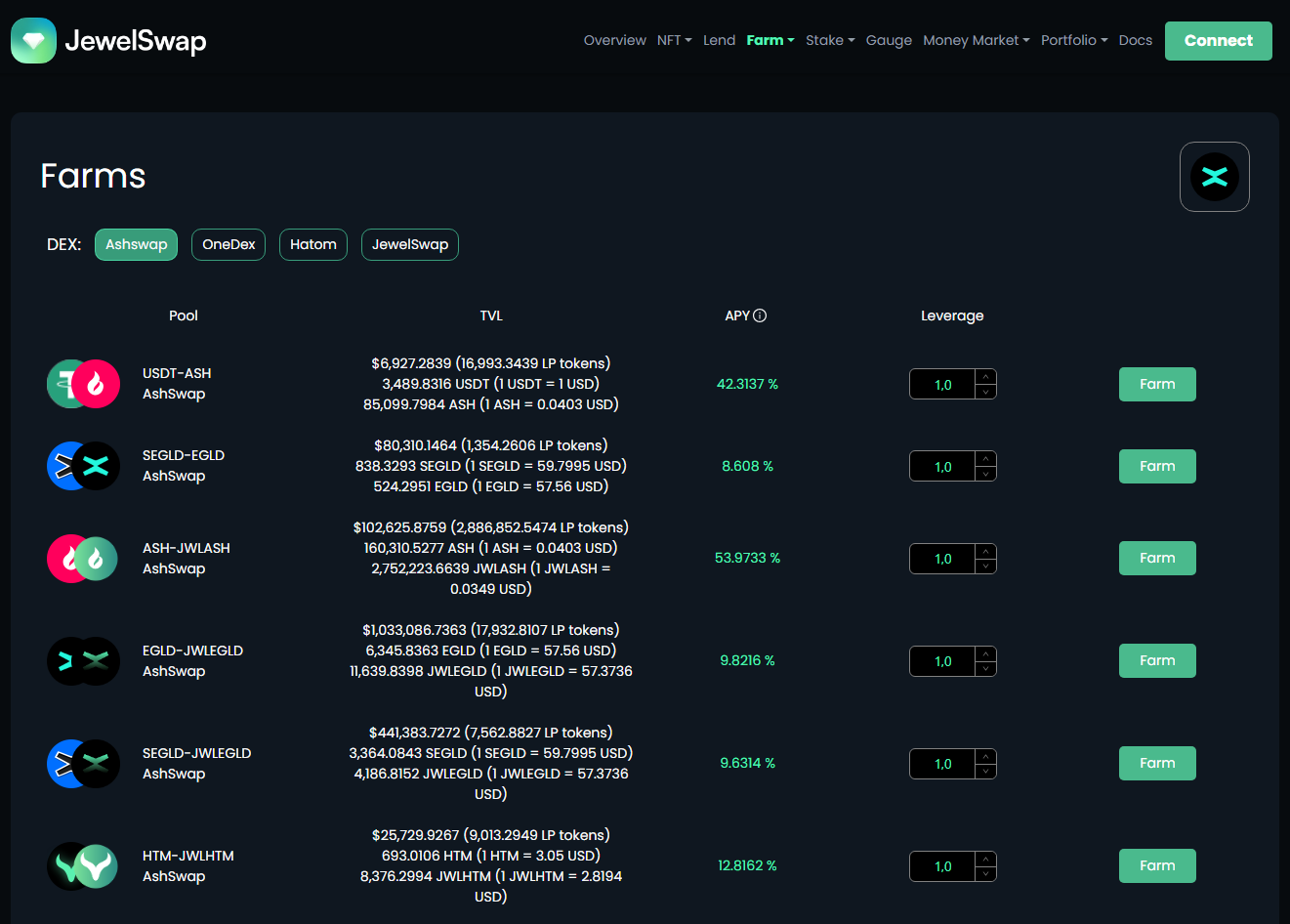Increase leverage for SEGLD-EGLD pool

986,458
